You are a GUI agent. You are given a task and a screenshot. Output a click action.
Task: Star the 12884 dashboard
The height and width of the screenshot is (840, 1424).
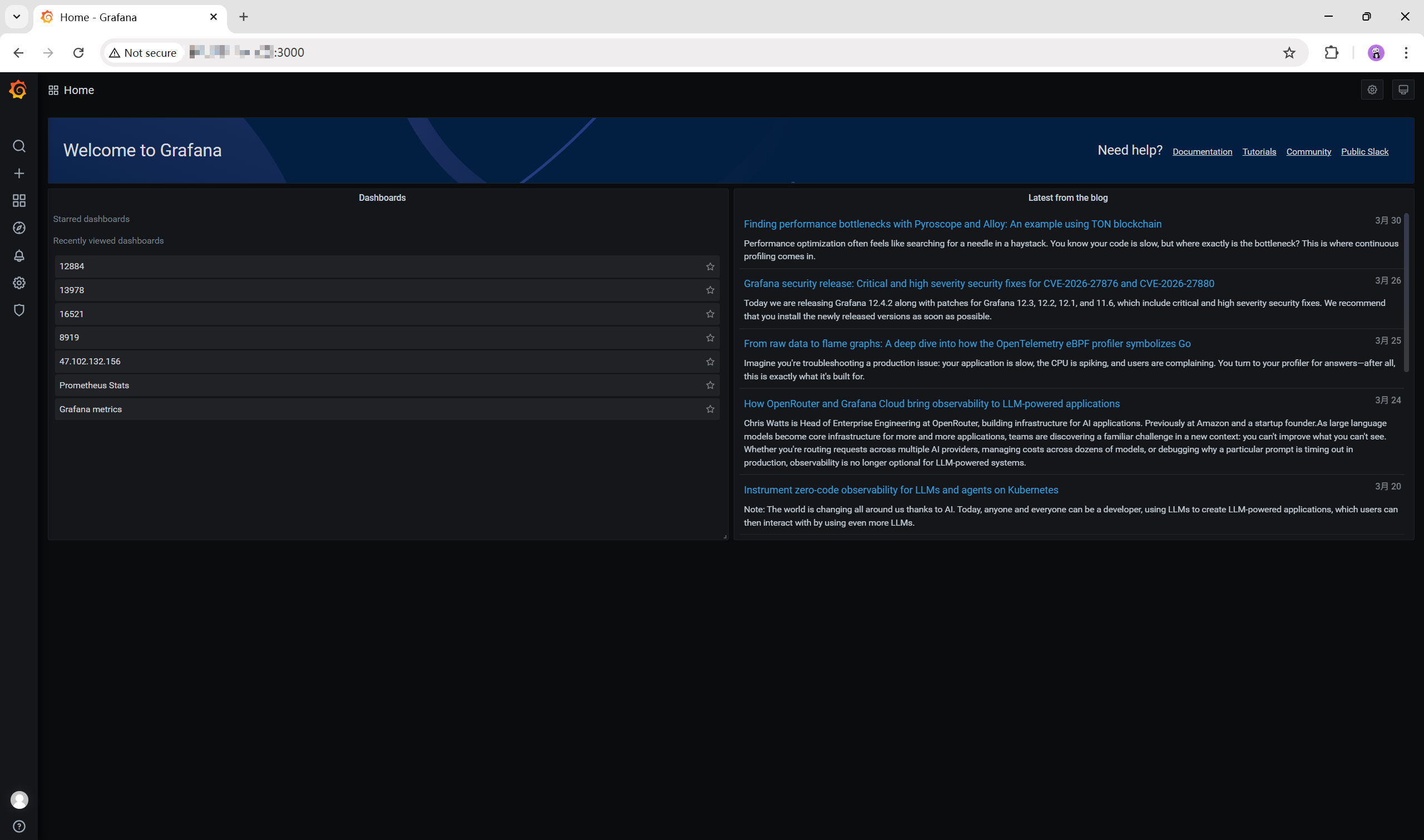point(710,266)
